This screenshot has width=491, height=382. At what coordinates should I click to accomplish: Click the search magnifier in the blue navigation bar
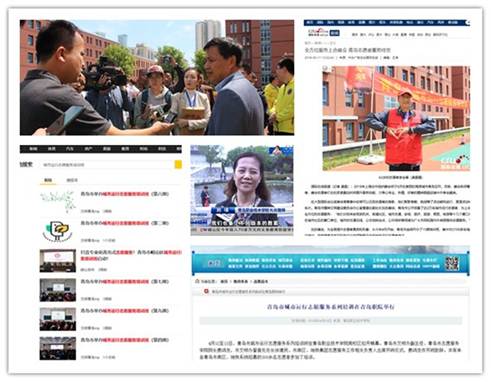pos(467,23)
